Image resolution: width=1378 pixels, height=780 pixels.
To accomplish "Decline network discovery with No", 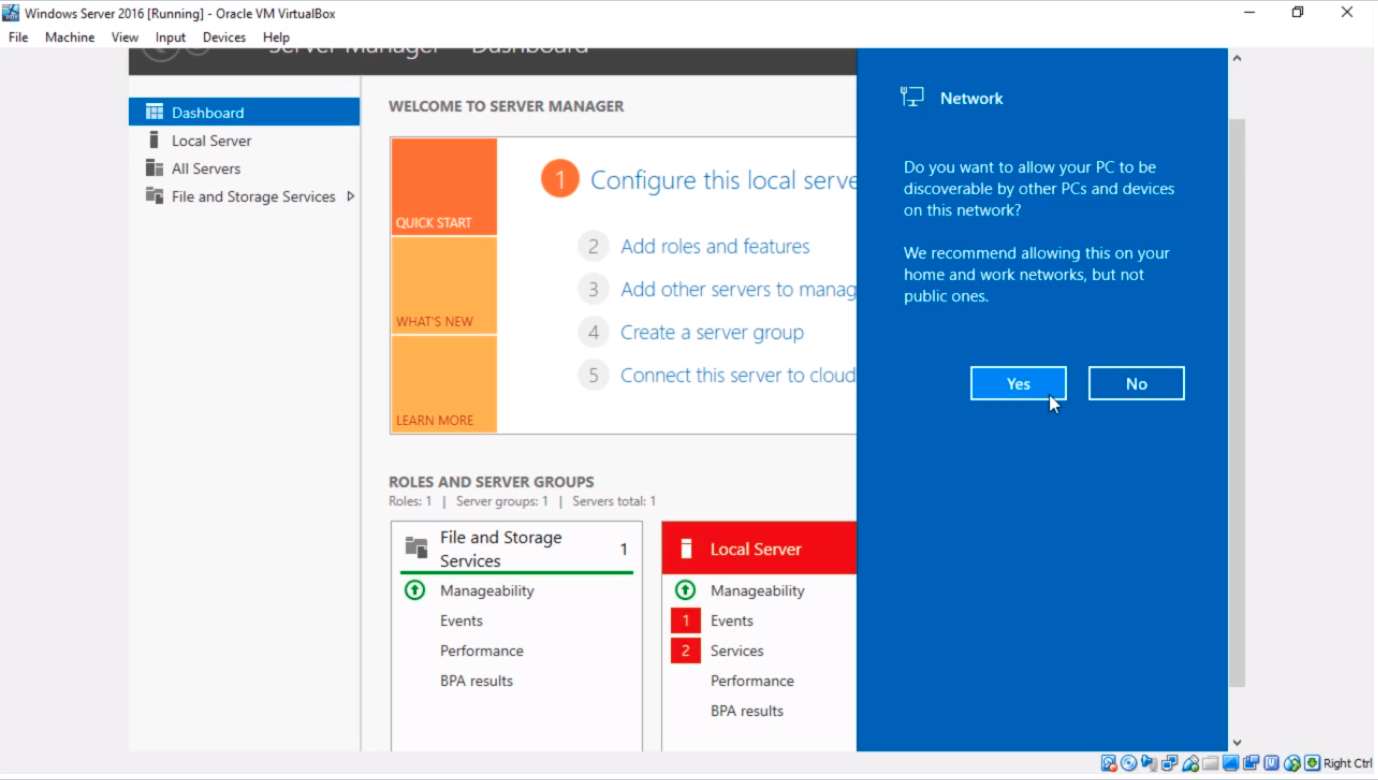I will 1136,383.
